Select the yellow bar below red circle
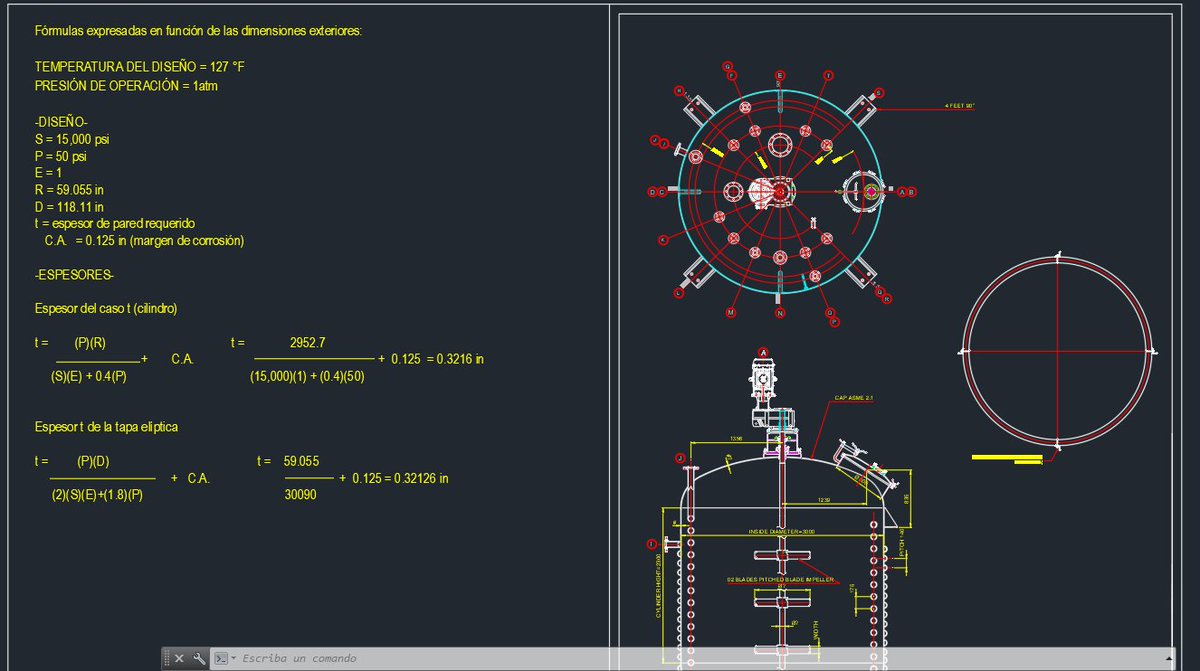Image resolution: width=1200 pixels, height=671 pixels. coord(1005,457)
